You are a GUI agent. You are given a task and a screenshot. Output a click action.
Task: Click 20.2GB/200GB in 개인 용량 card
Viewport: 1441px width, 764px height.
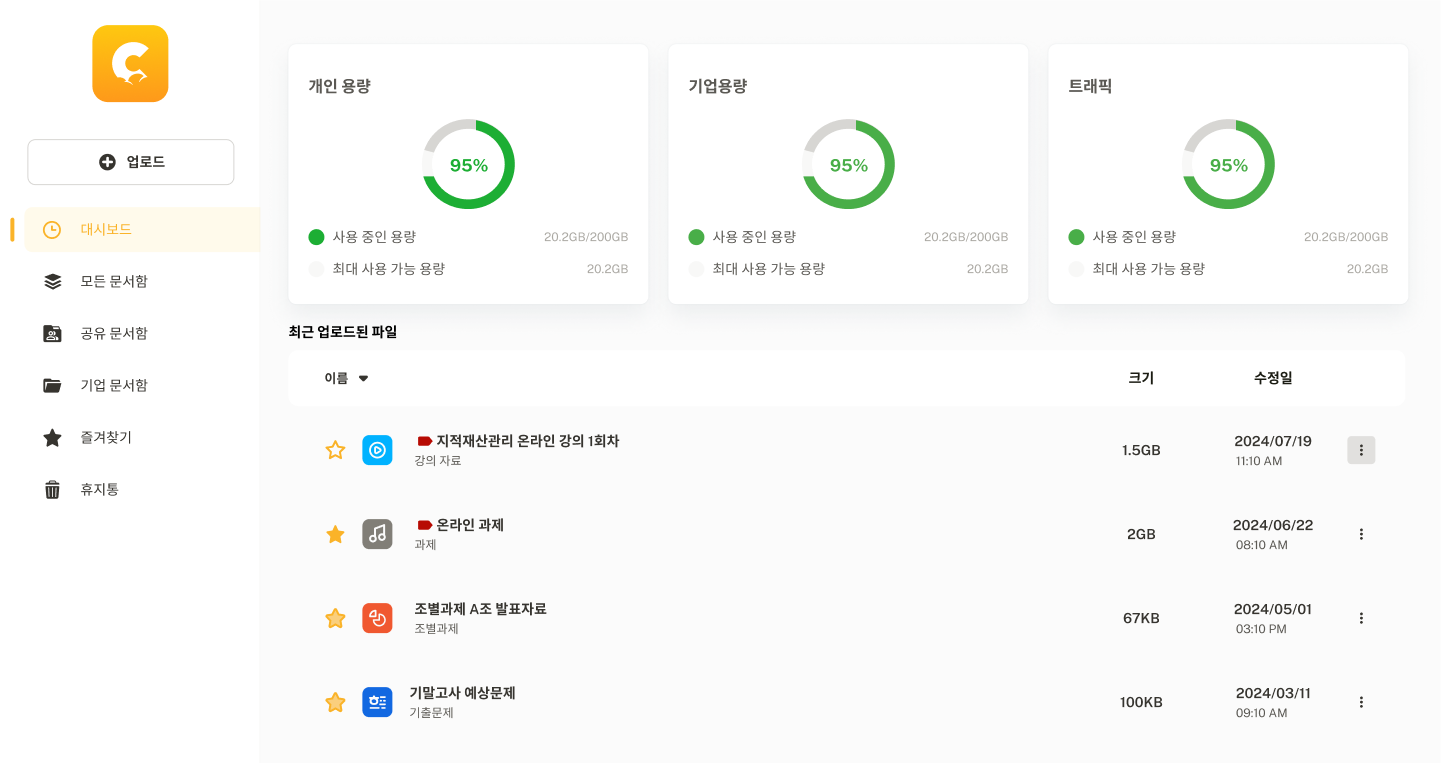586,237
